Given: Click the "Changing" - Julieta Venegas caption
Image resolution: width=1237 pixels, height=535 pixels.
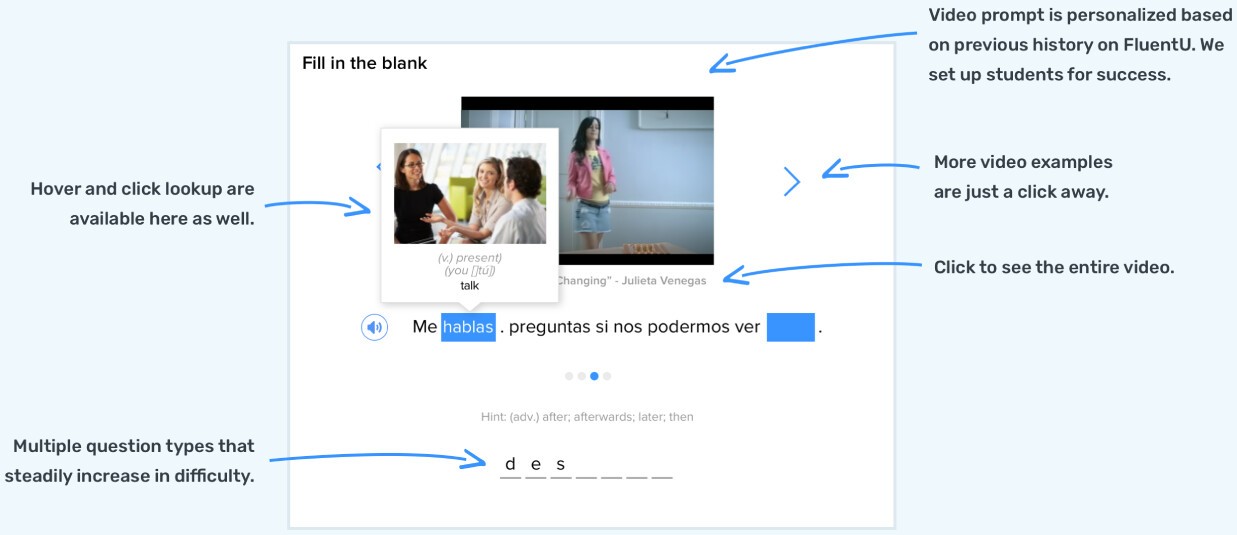Looking at the screenshot, I should [630, 281].
